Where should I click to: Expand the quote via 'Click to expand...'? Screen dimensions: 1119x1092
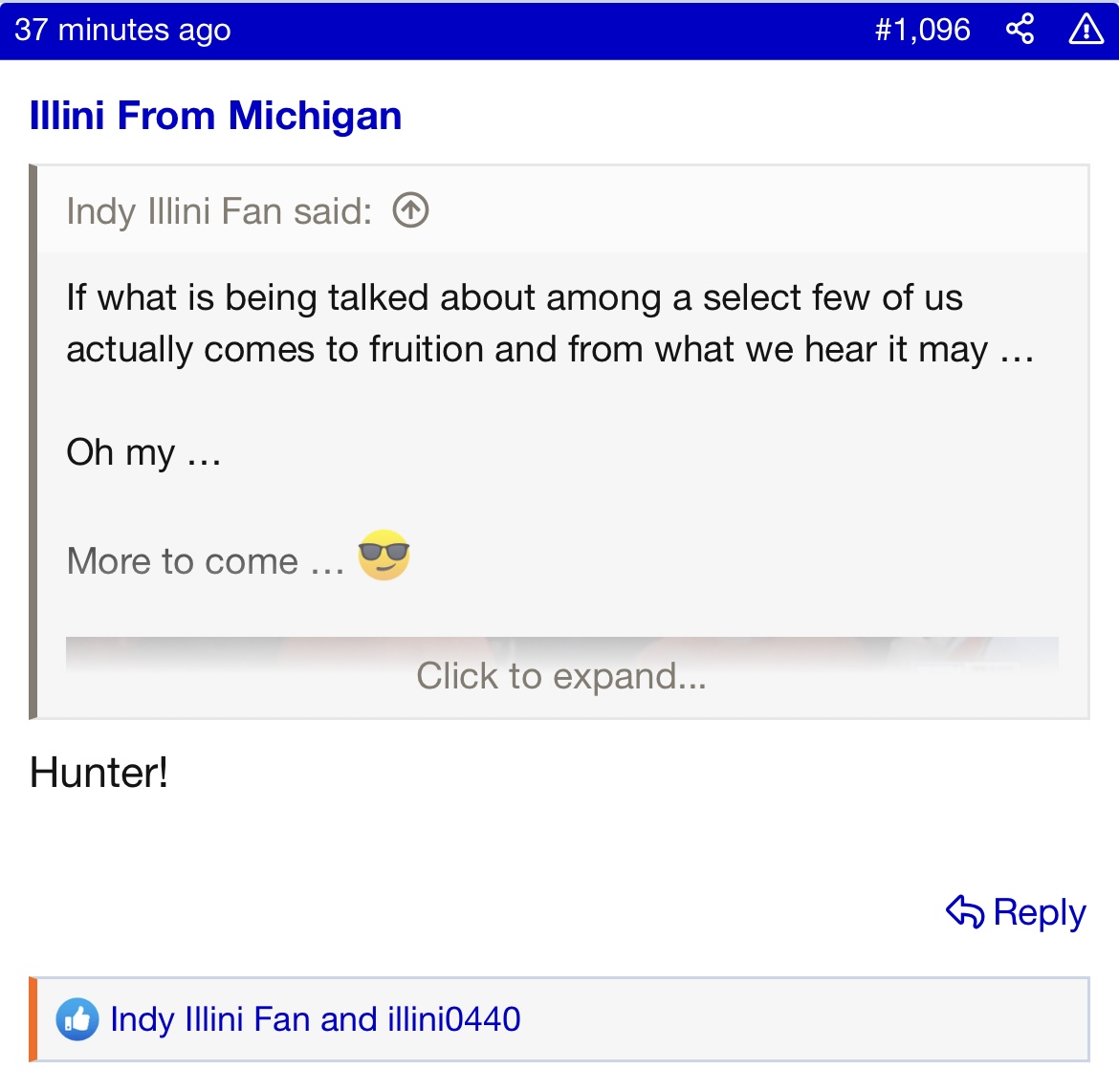[561, 676]
